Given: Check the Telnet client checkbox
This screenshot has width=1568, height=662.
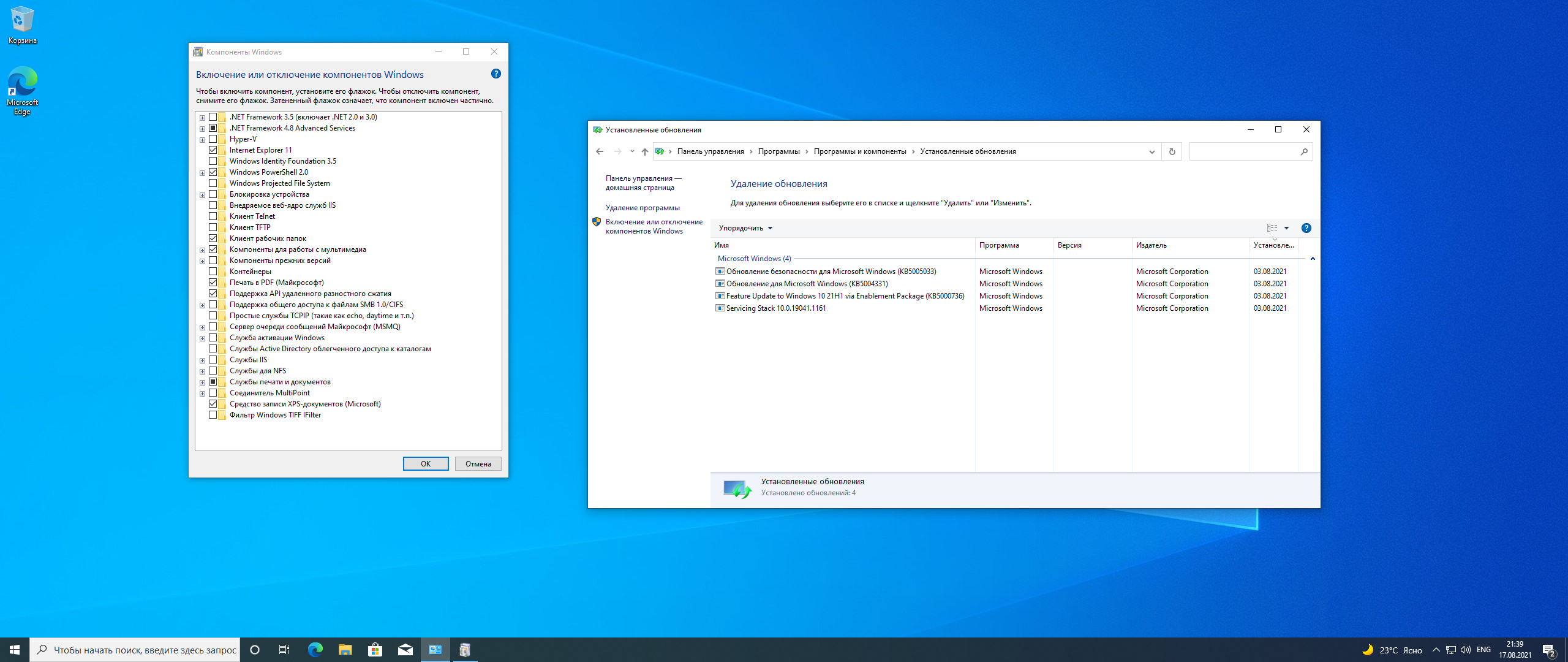Looking at the screenshot, I should pyautogui.click(x=213, y=216).
